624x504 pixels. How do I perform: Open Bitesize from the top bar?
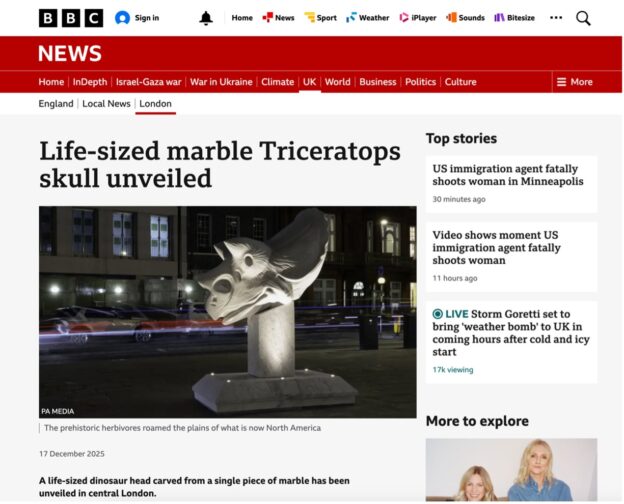tap(514, 18)
